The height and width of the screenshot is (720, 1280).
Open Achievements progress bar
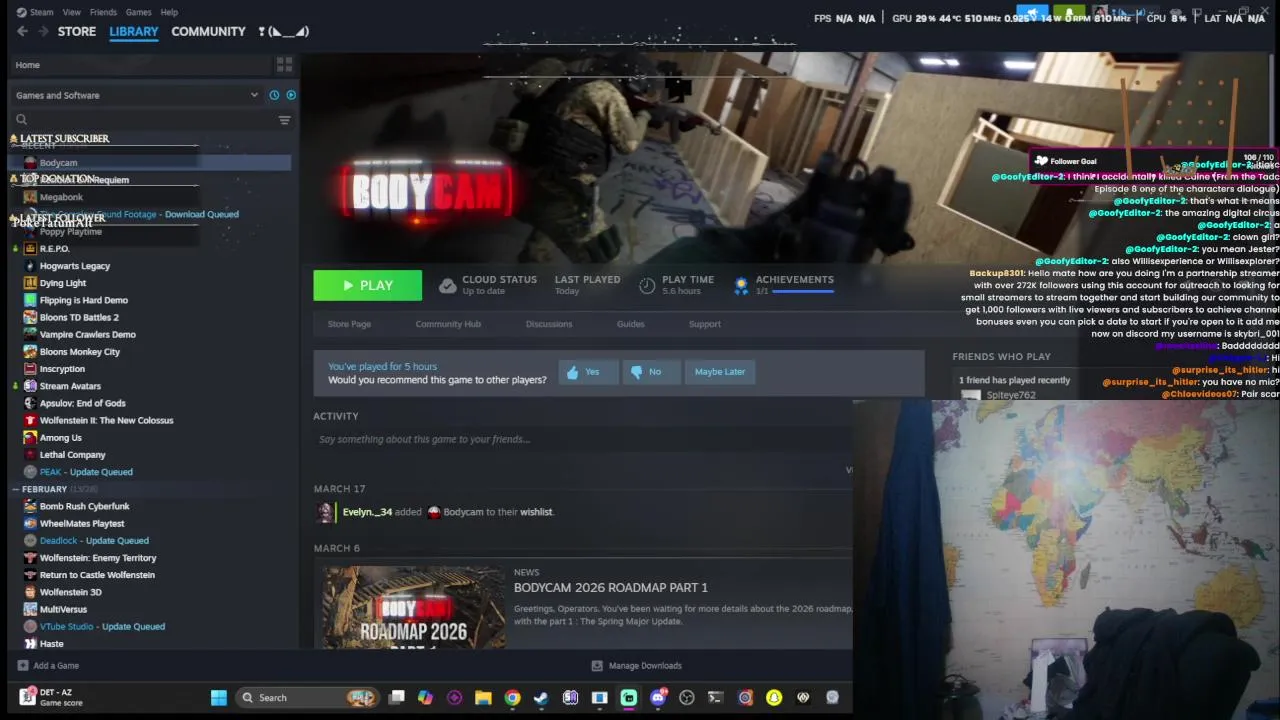coord(802,291)
